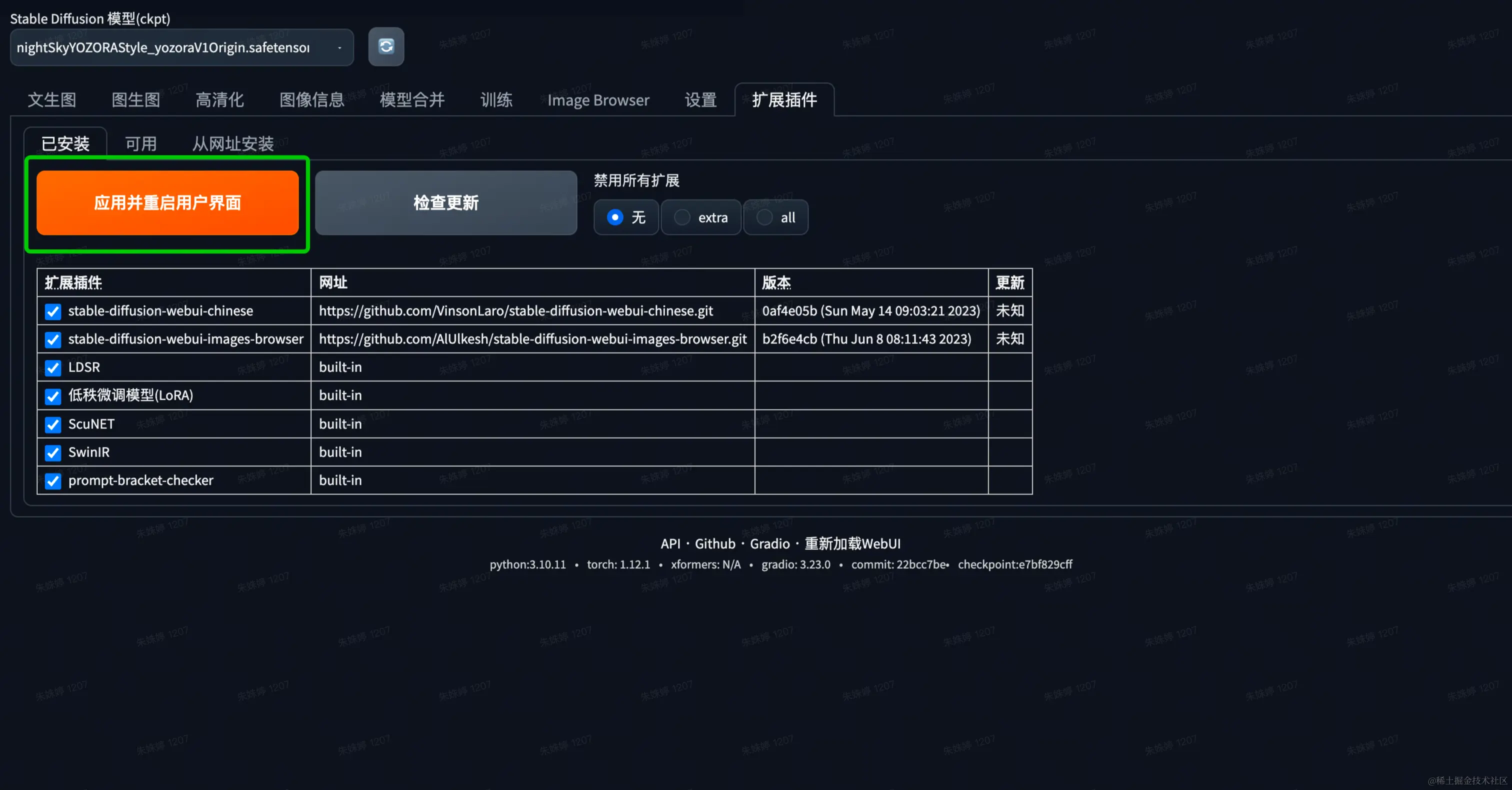Open the 设置 tab
The width and height of the screenshot is (1512, 790).
point(700,100)
